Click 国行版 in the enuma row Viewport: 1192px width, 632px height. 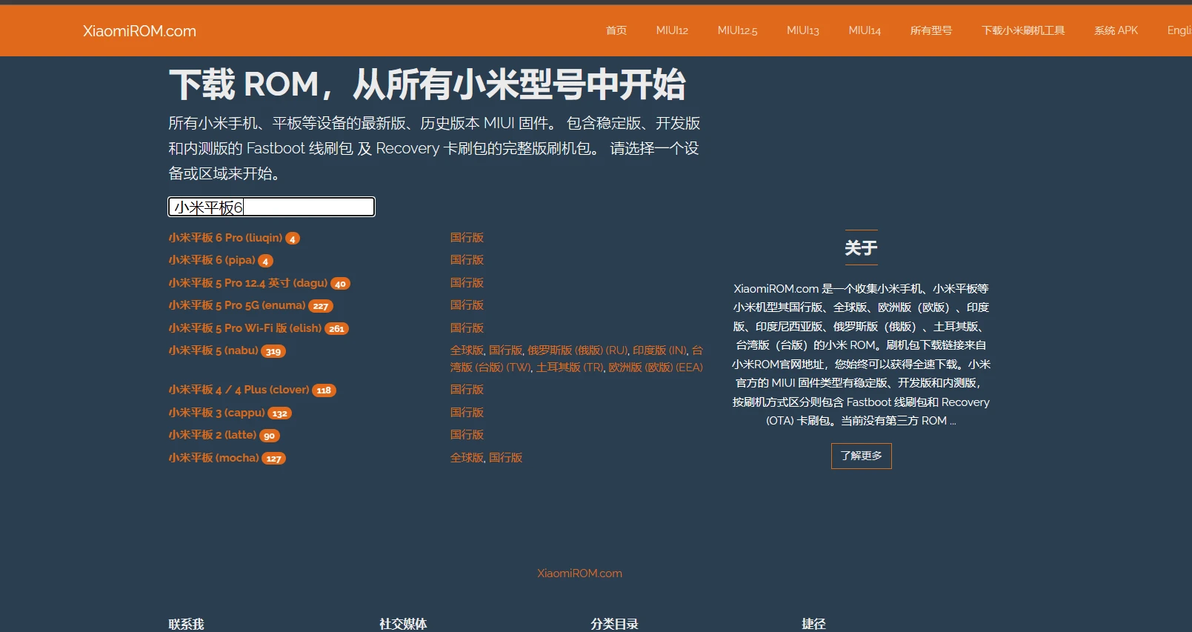pyautogui.click(x=467, y=305)
